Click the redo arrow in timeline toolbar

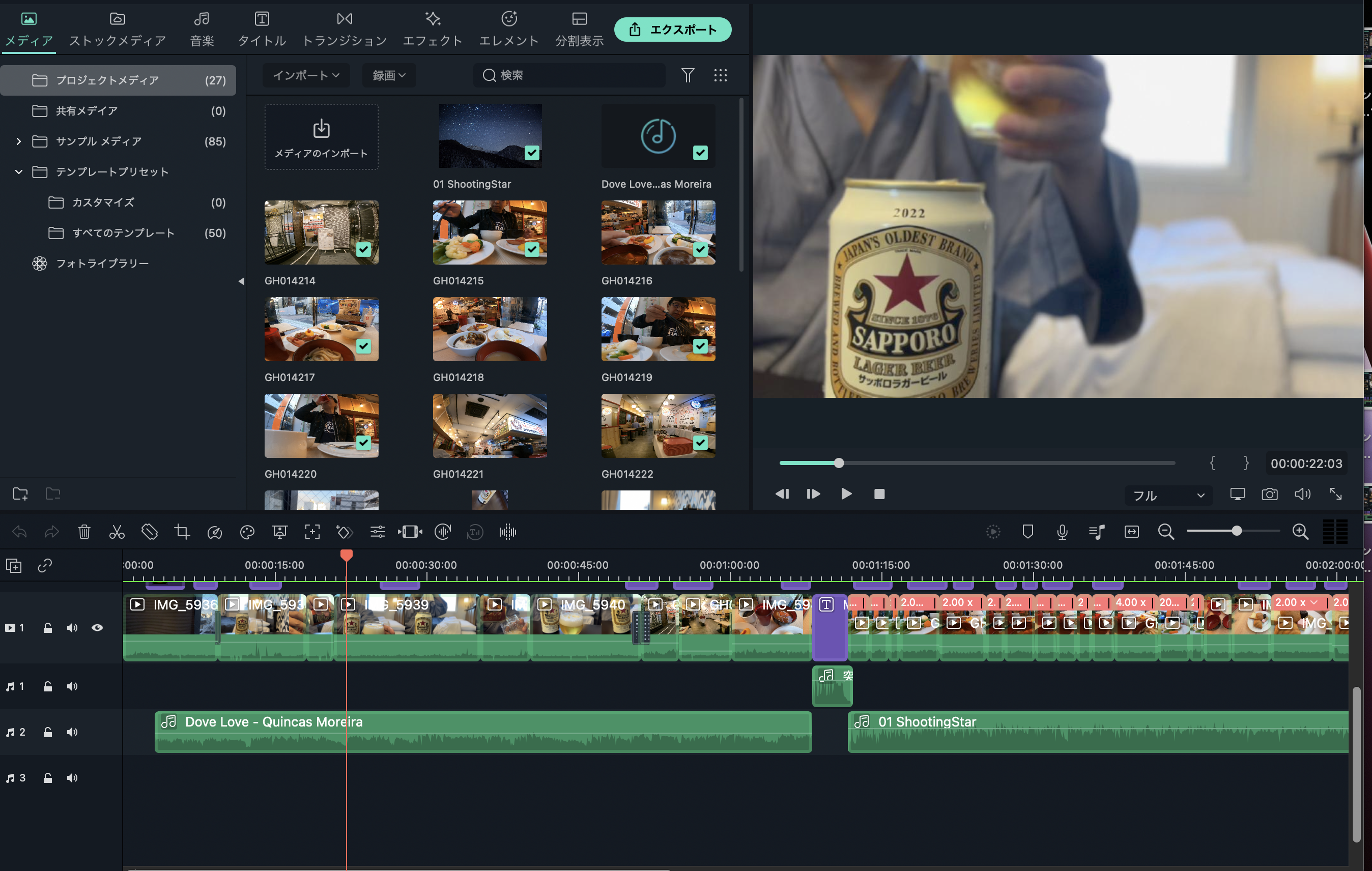click(52, 532)
